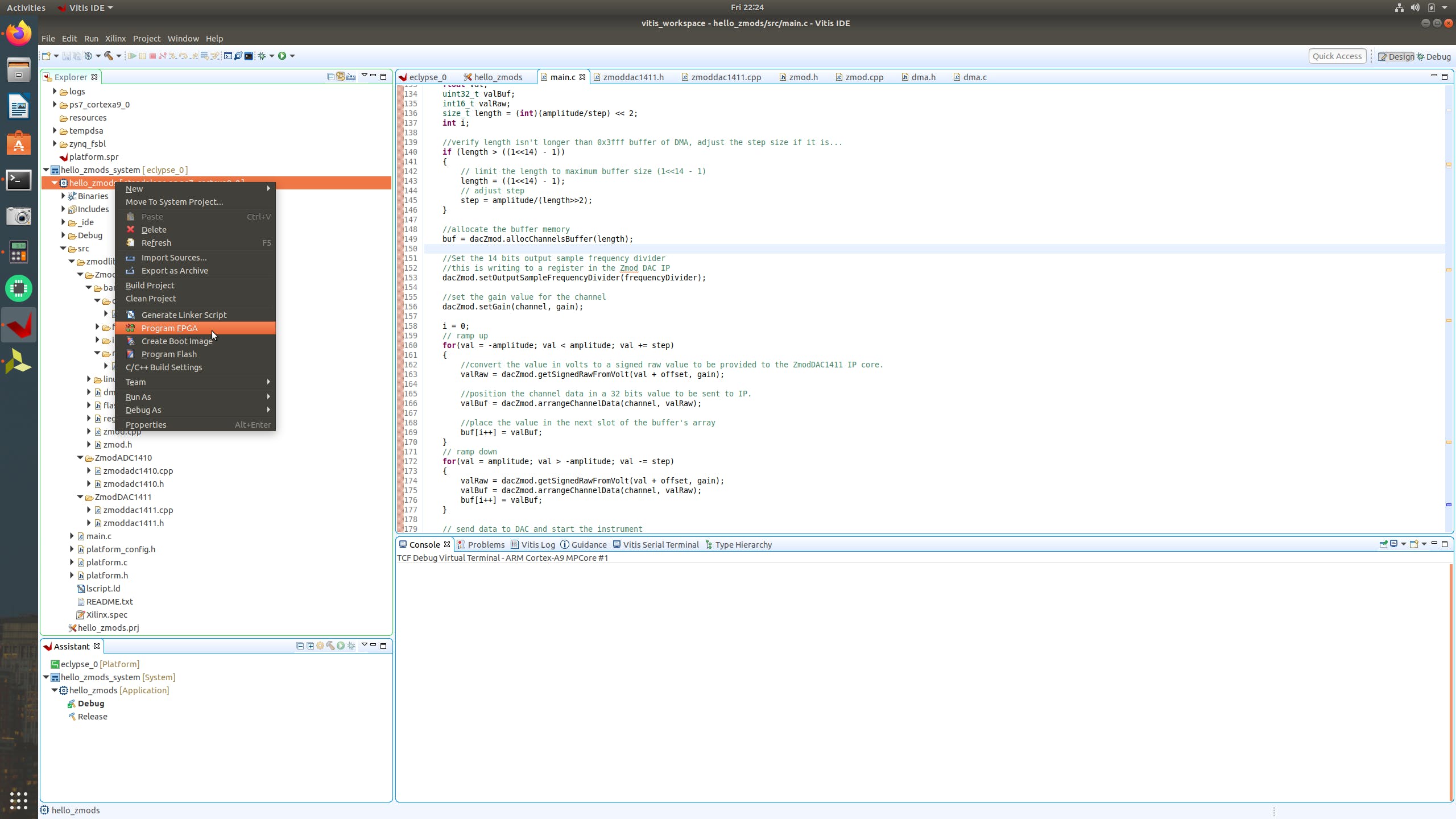This screenshot has height=819, width=1456.
Task: Open the Properties context menu entry
Action: tap(195, 424)
